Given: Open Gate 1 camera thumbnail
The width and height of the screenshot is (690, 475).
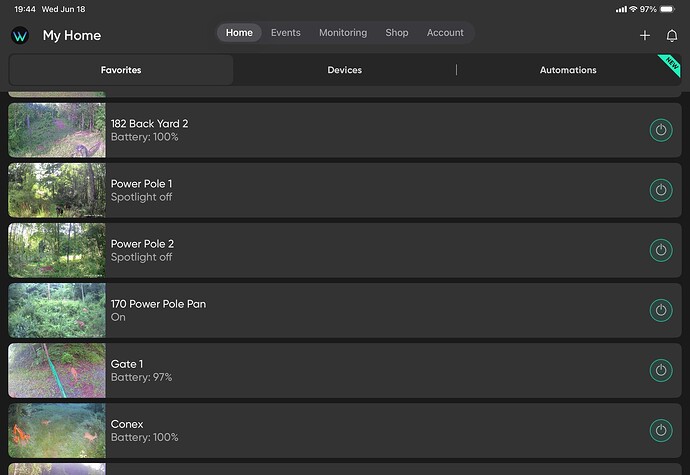Looking at the screenshot, I should [57, 371].
